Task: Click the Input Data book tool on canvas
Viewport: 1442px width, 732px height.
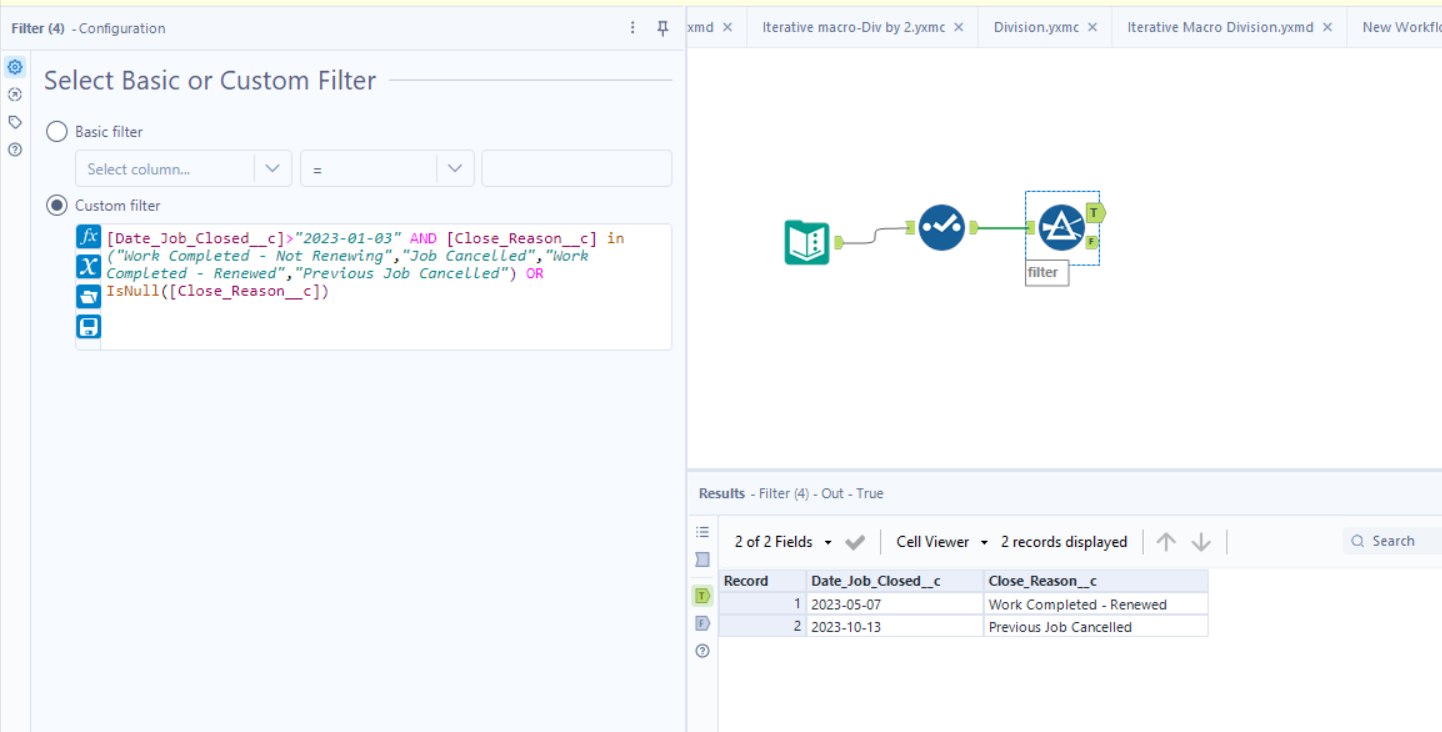Action: [x=807, y=242]
